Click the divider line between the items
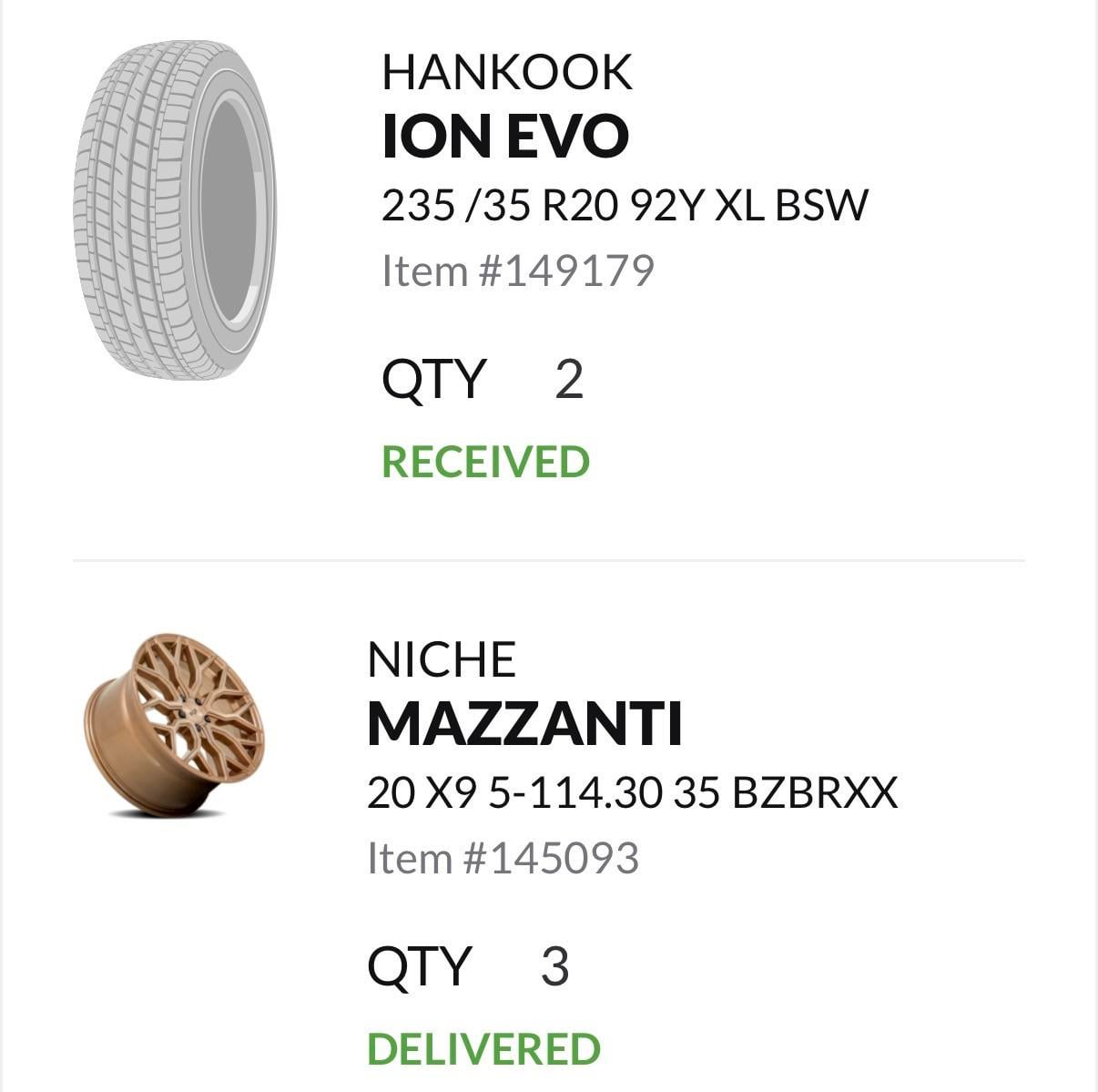The image size is (1098, 1092). pyautogui.click(x=548, y=561)
